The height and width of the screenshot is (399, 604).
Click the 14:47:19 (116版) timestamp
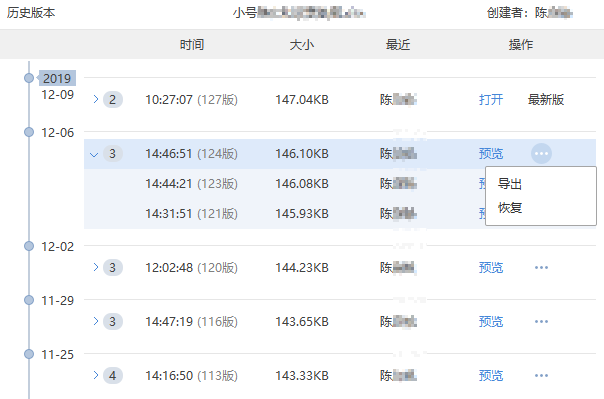pyautogui.click(x=191, y=322)
